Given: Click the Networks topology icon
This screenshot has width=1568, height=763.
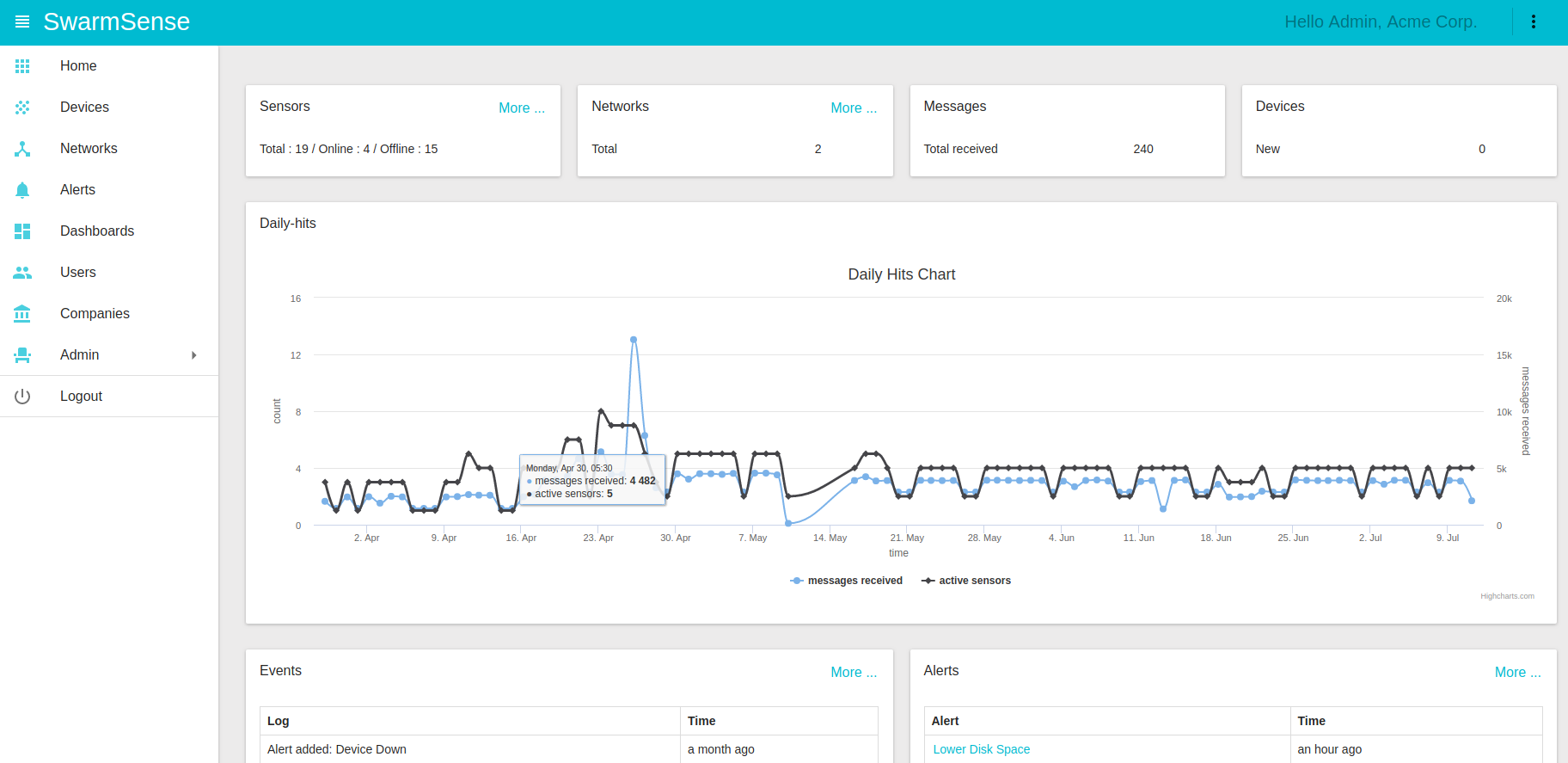Looking at the screenshot, I should [x=22, y=149].
